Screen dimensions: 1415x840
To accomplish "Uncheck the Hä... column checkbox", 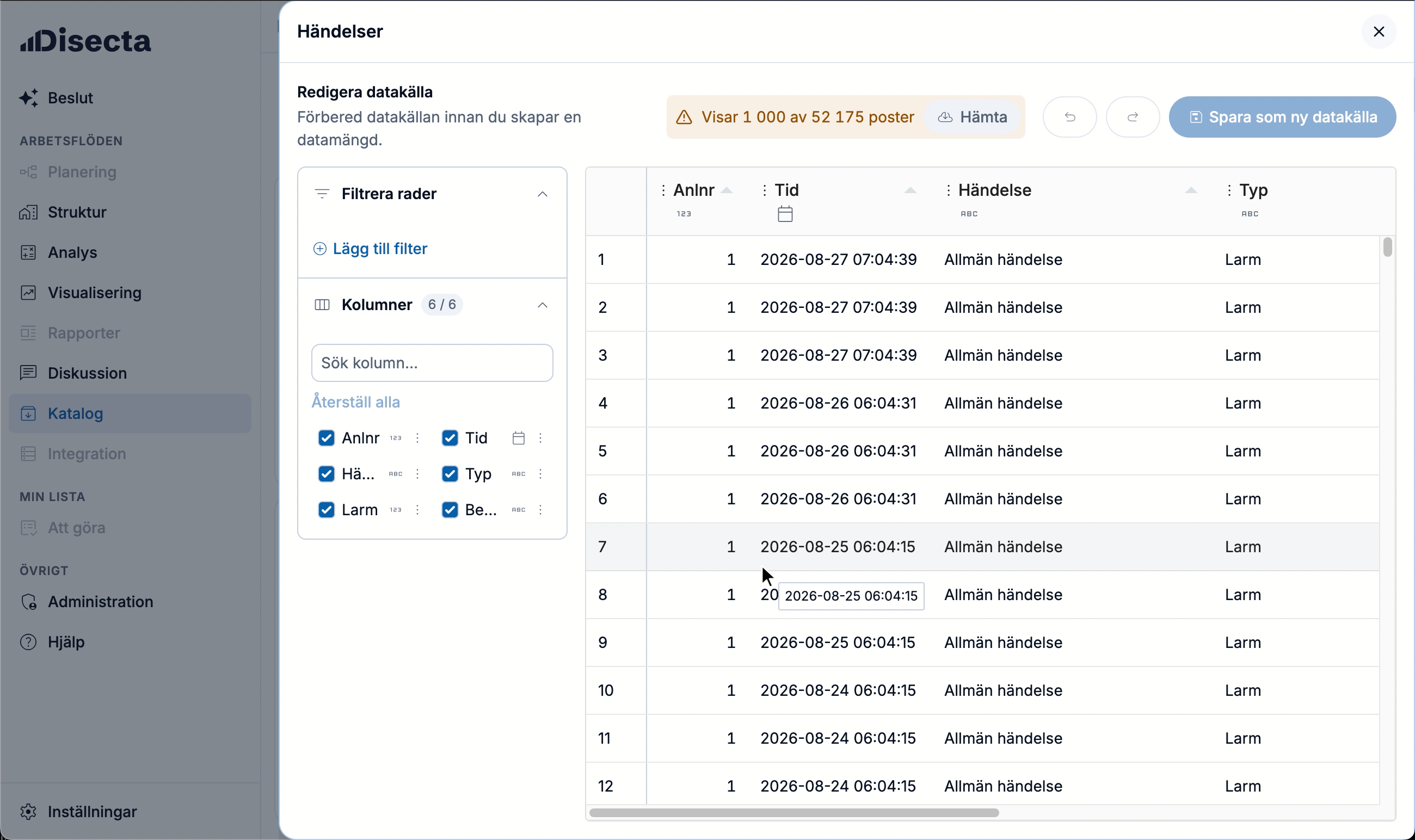I will [326, 474].
